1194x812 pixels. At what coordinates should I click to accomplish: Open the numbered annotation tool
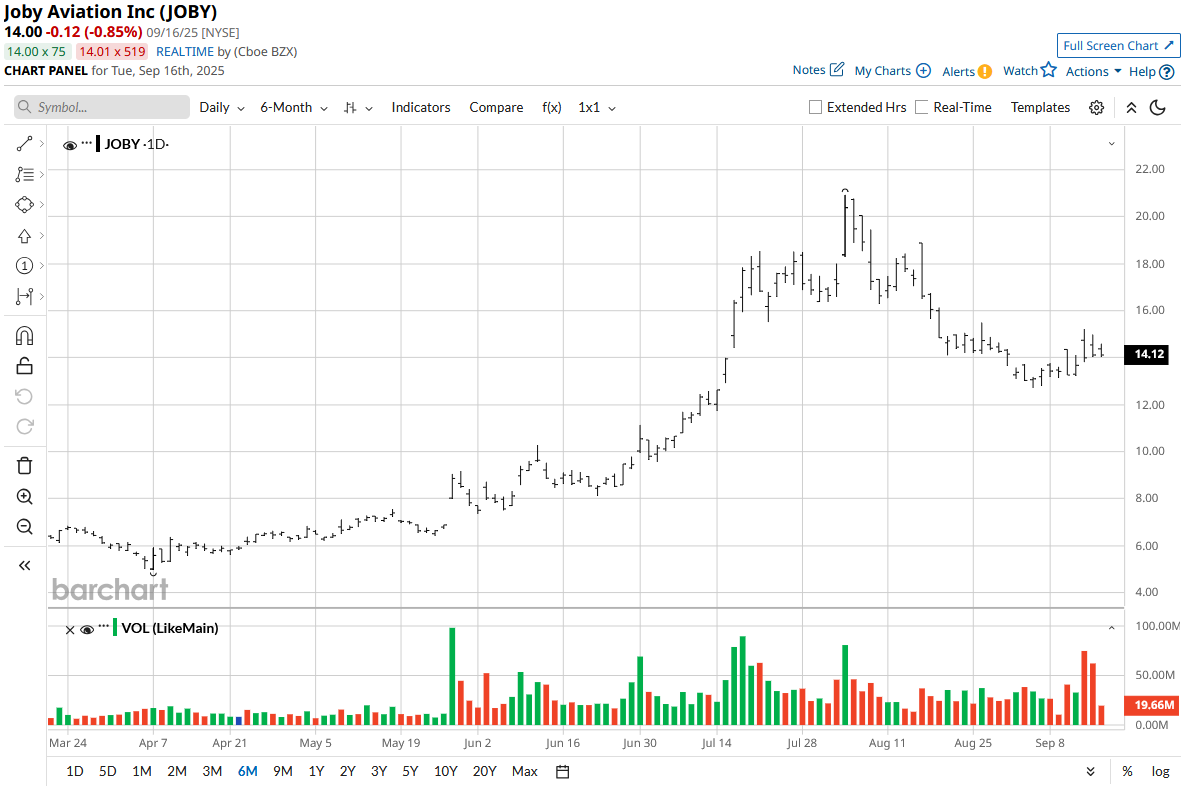coord(24,265)
